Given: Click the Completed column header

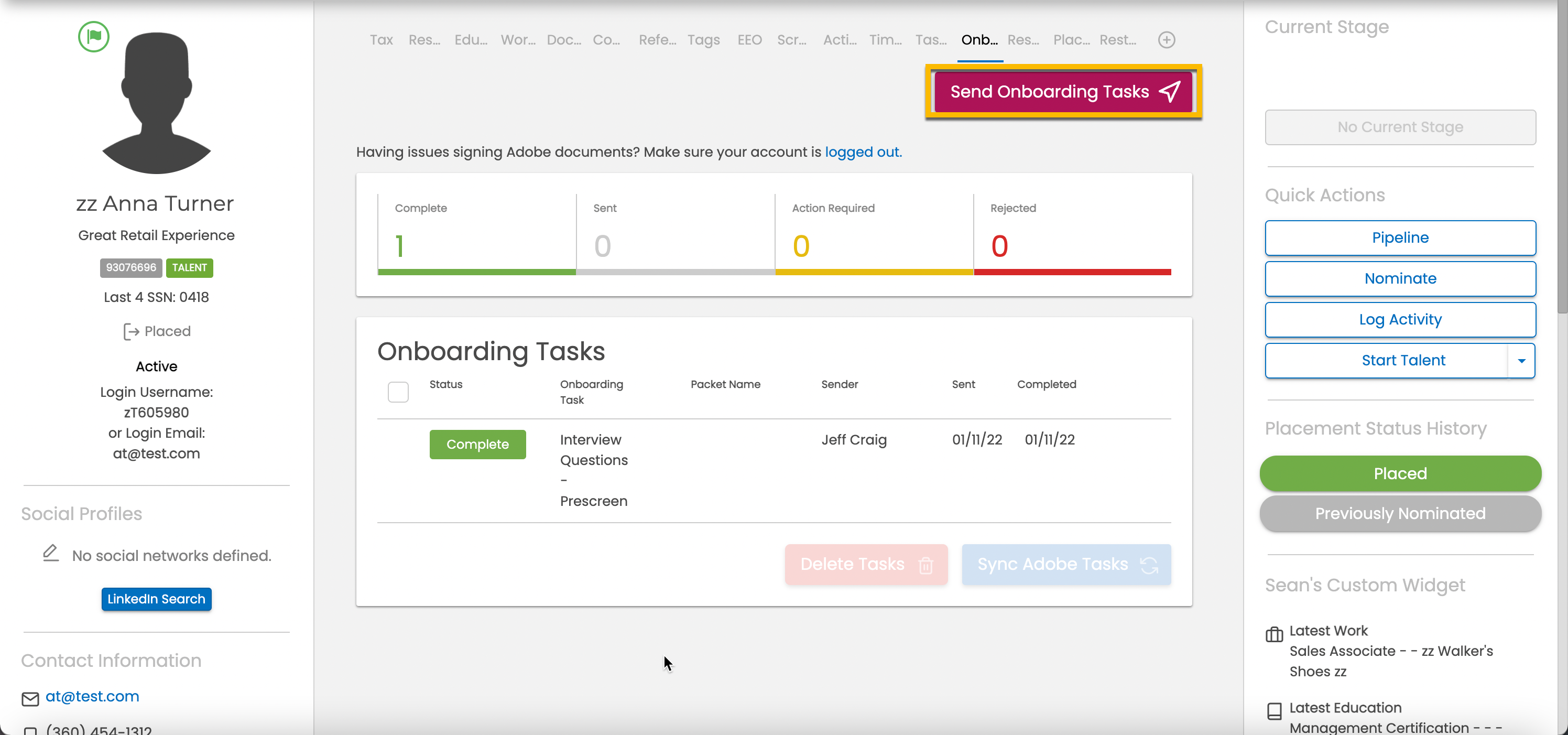Looking at the screenshot, I should tap(1047, 384).
